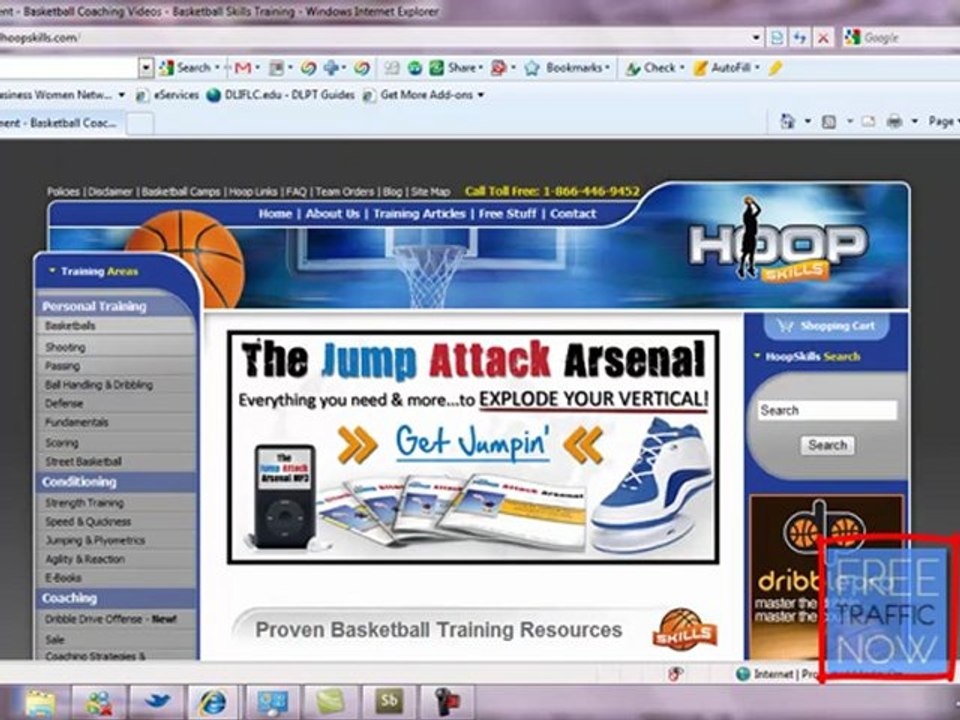
Task: Click the yellow highlighter icon on the toolbar
Action: tap(775, 68)
